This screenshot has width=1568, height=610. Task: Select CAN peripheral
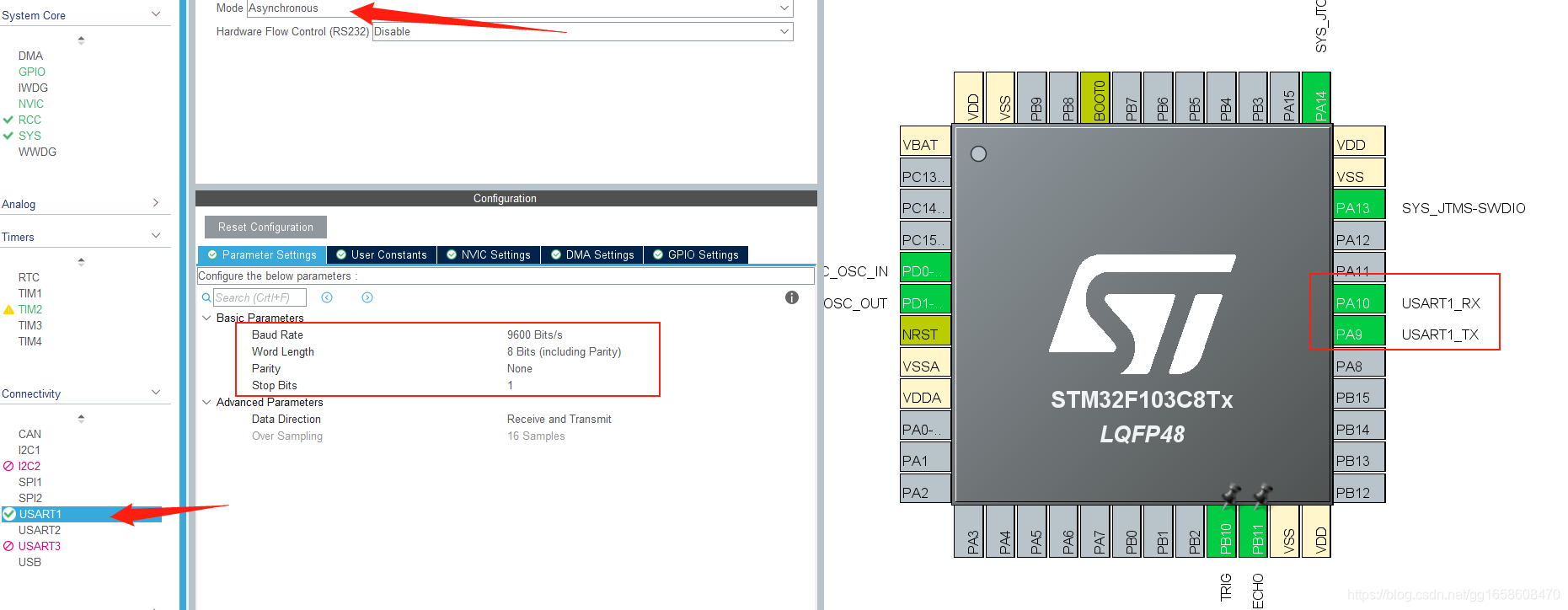click(x=29, y=434)
